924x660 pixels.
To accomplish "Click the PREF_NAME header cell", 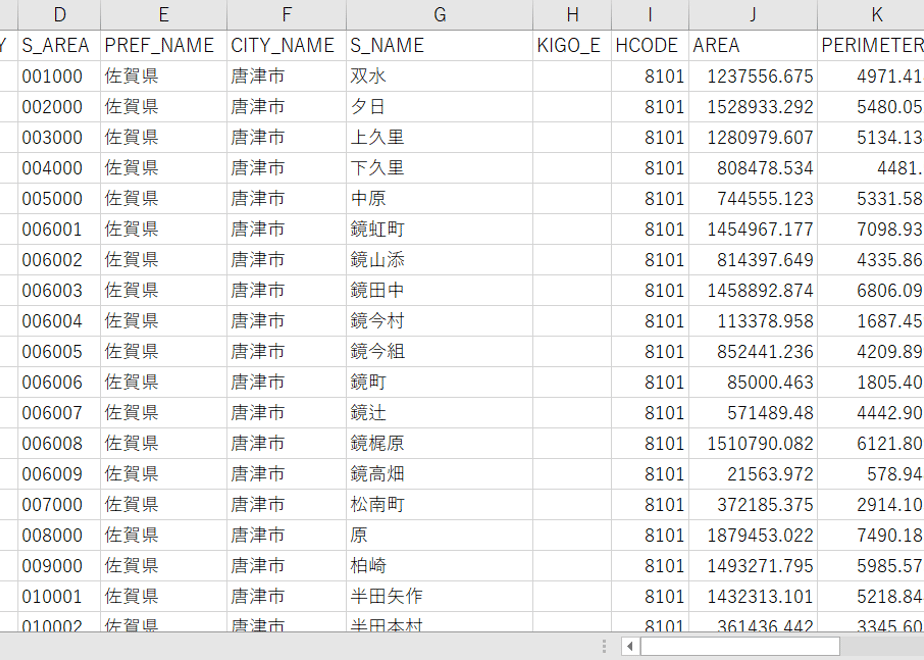I will 164,45.
